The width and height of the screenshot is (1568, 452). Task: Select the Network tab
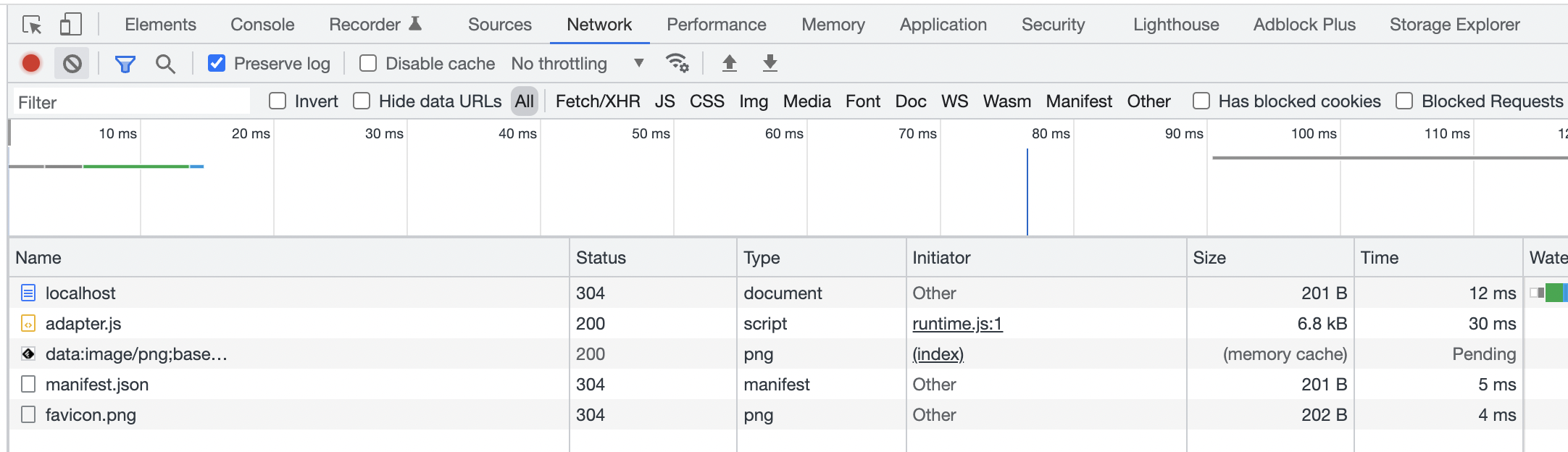click(599, 25)
